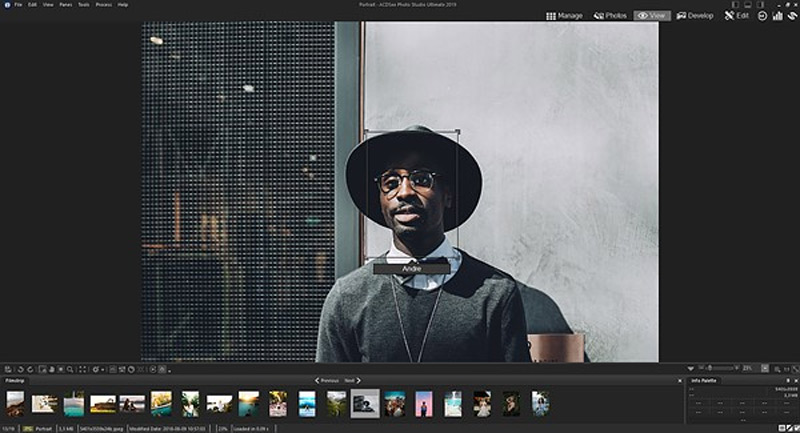
Task: Click the full screen icon in bottom toolbar
Action: click(x=83, y=369)
